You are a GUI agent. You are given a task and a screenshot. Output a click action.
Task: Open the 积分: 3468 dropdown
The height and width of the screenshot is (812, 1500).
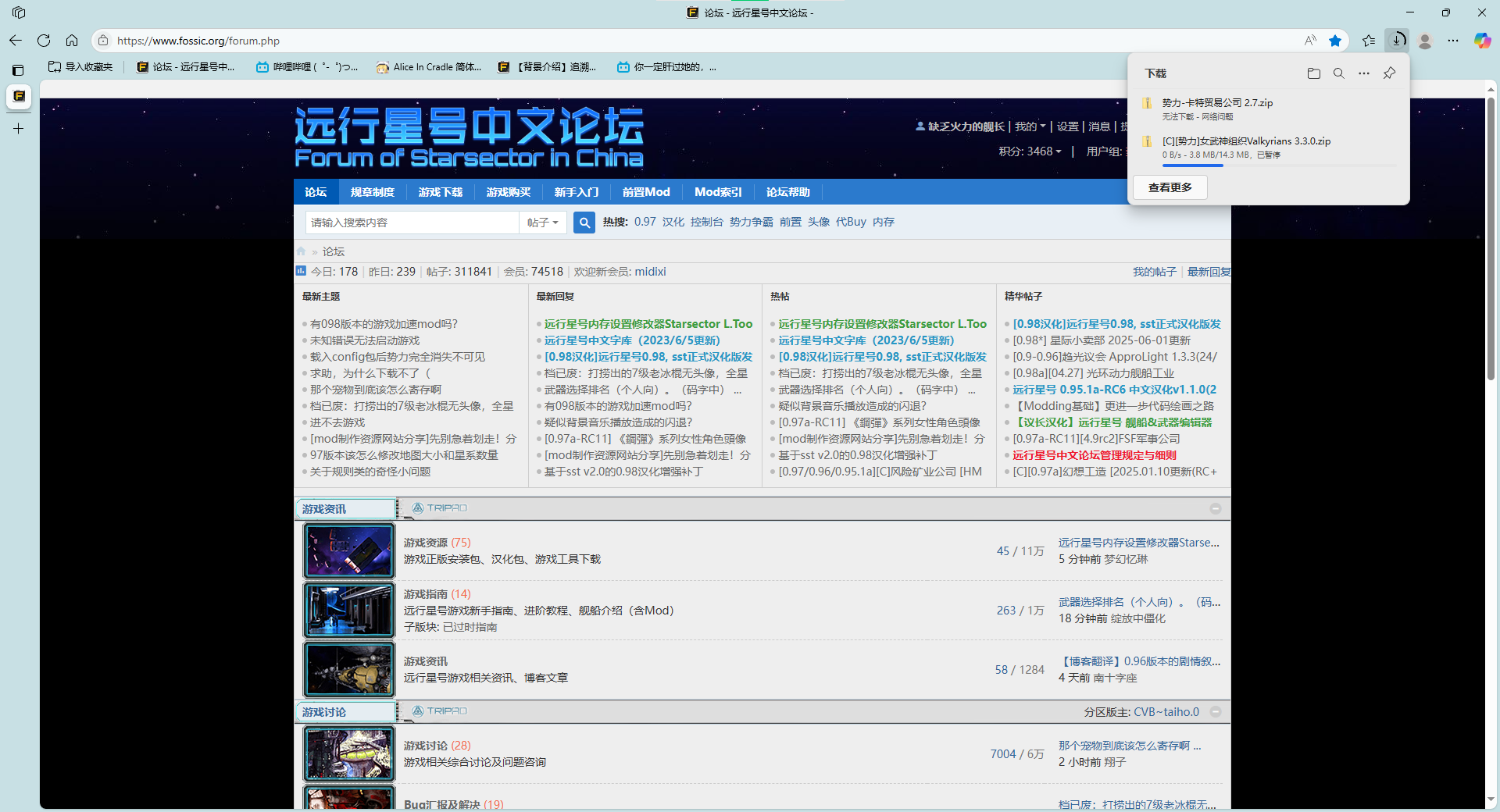pyautogui.click(x=1030, y=151)
